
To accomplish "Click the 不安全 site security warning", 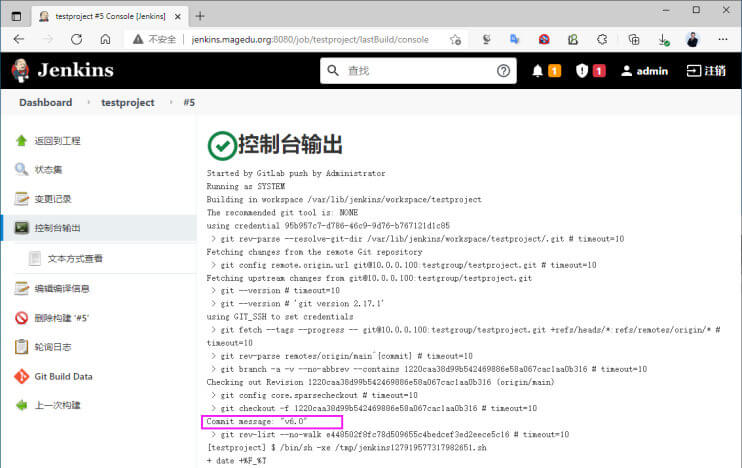I will (154, 39).
